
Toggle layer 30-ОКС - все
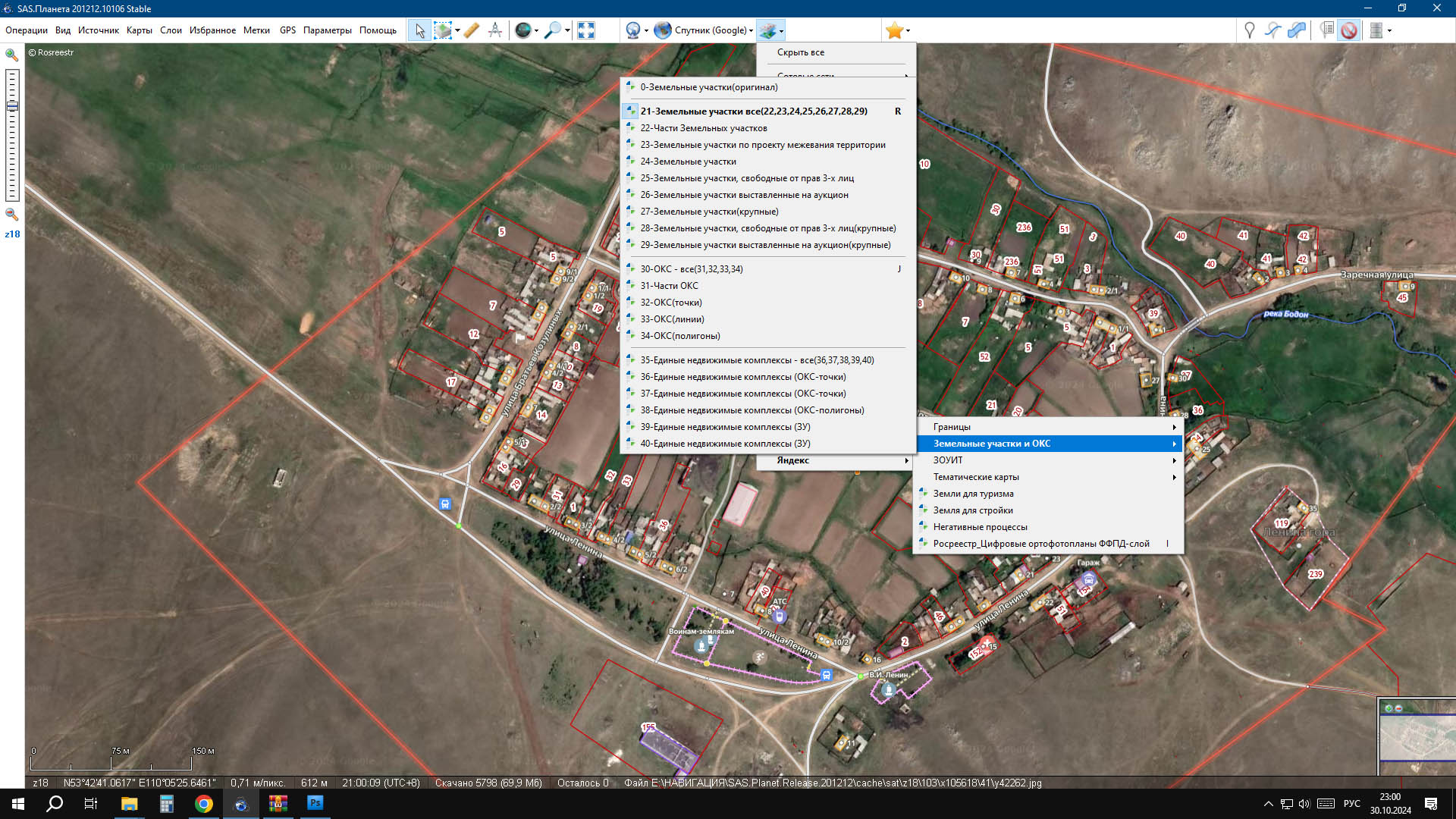pos(691,269)
